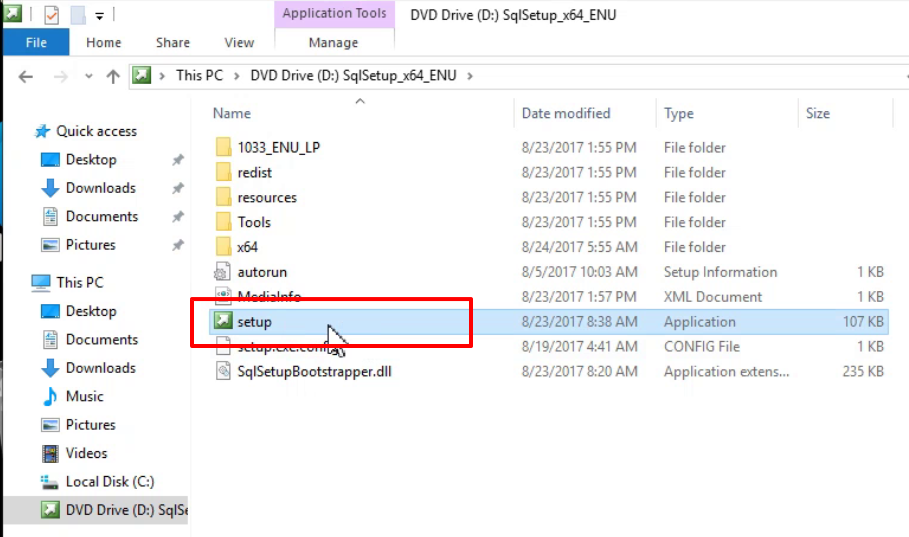Open Downloads under This PC
This screenshot has width=909, height=537.
100,368
